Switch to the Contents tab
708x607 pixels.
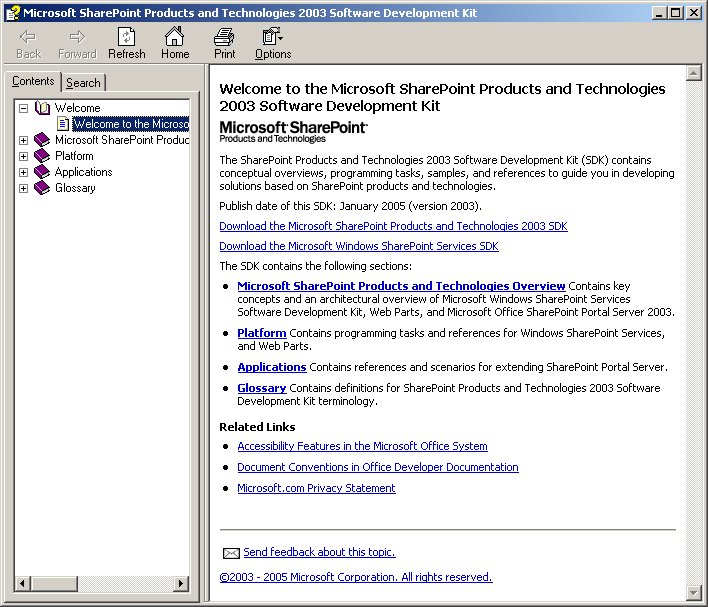33,81
